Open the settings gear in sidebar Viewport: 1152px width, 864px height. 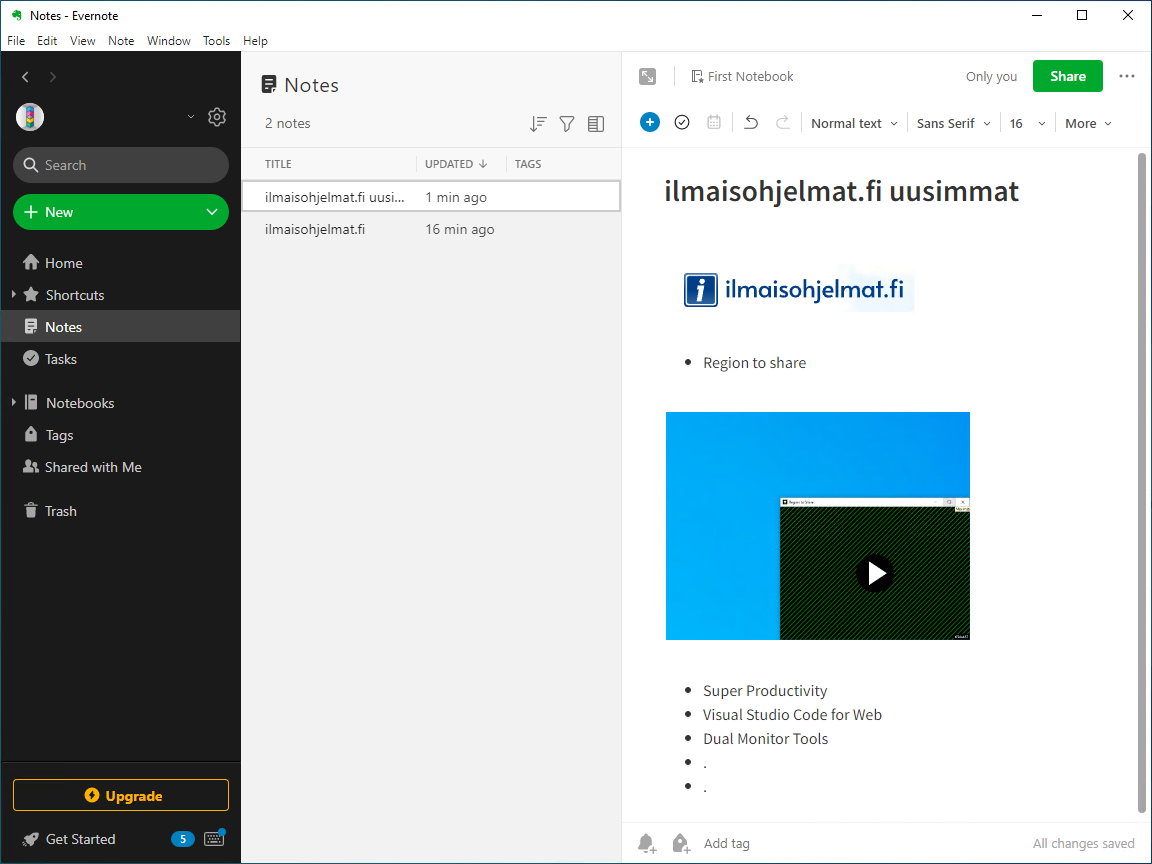pos(217,117)
